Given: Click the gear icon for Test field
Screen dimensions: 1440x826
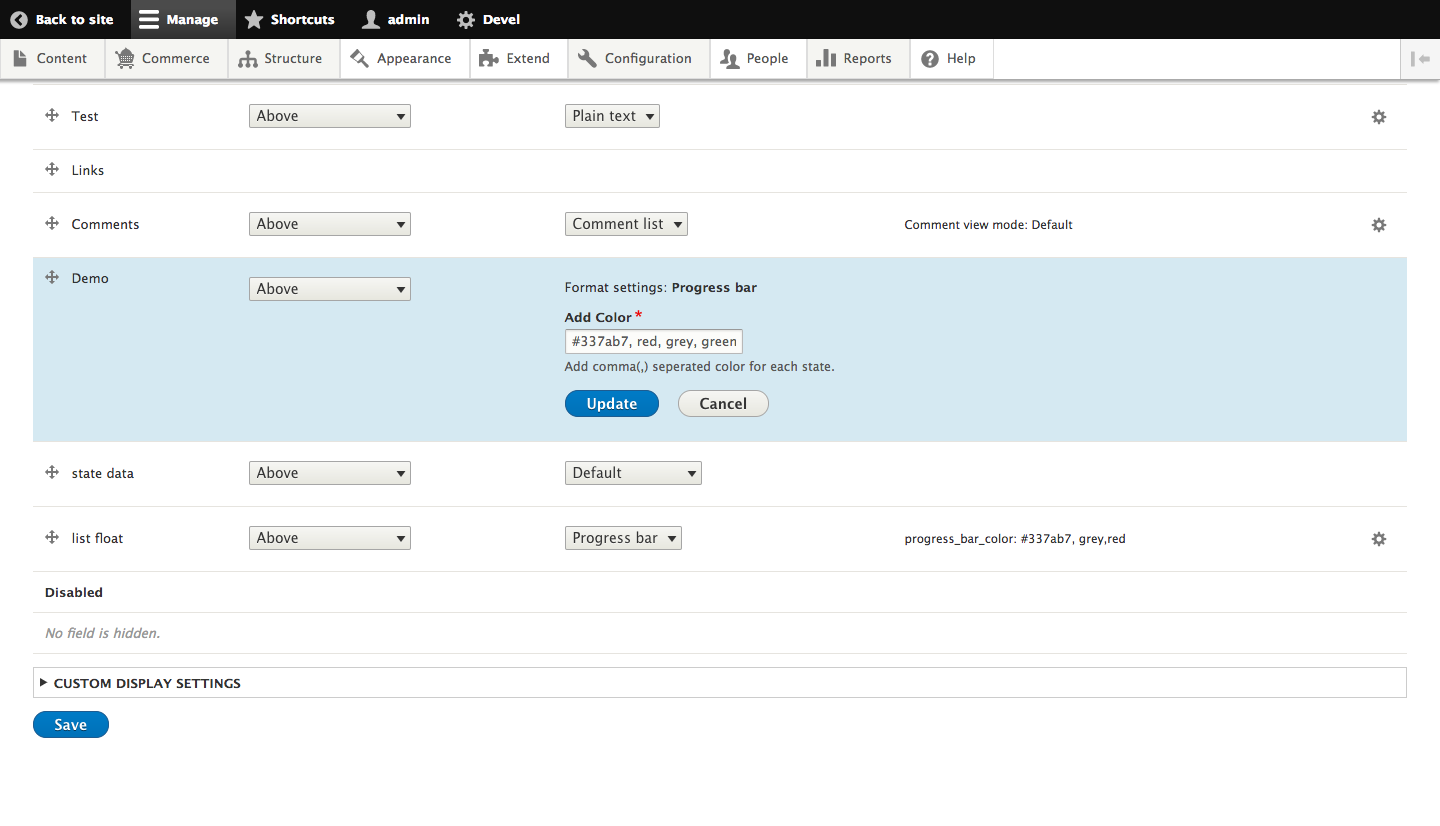Looking at the screenshot, I should coord(1379,117).
